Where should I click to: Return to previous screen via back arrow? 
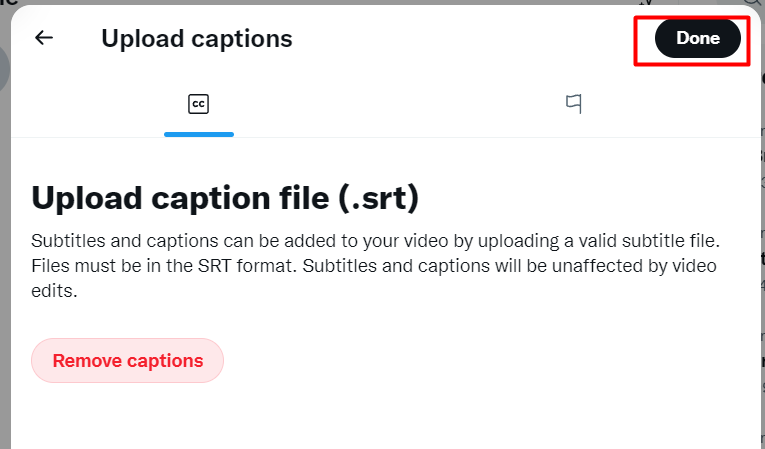click(44, 38)
